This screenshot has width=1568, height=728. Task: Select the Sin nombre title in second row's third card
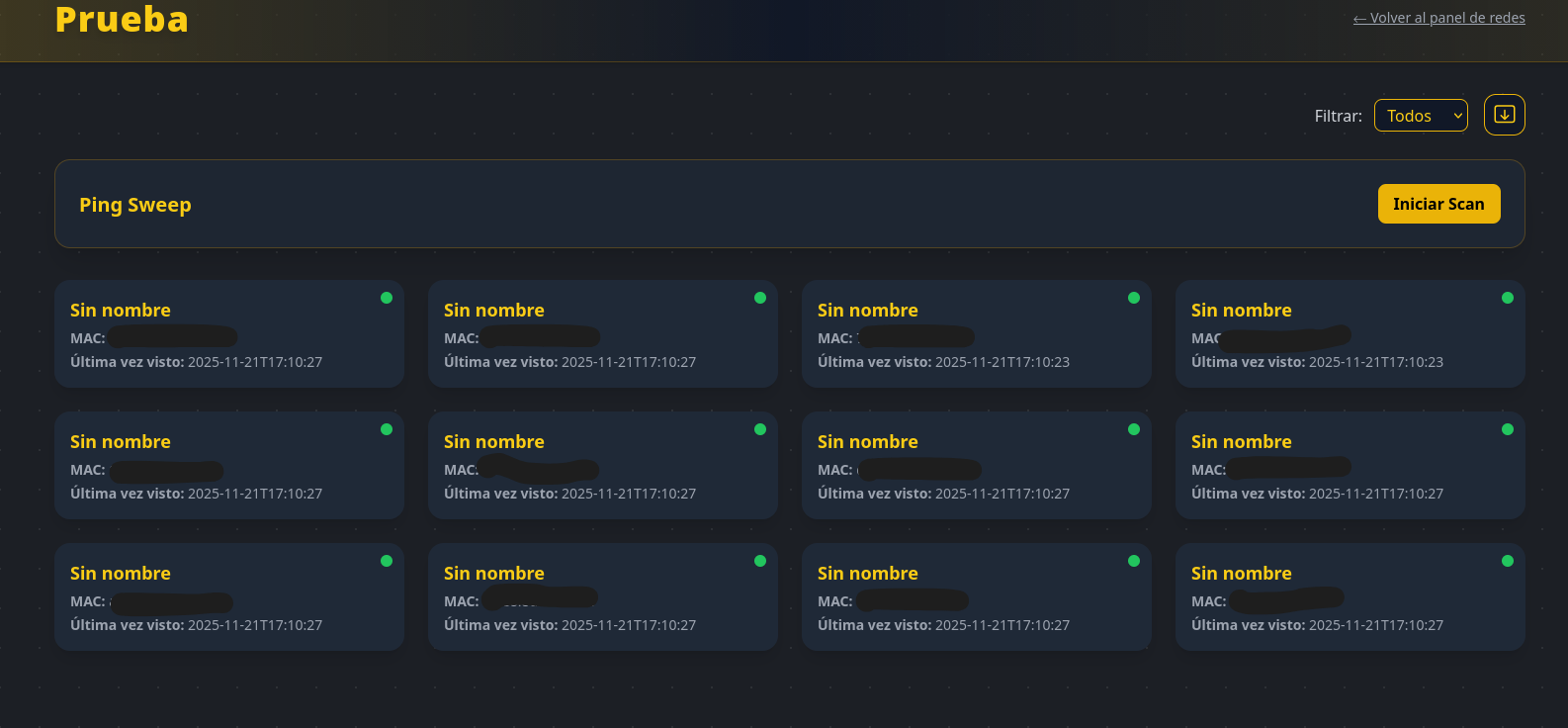click(x=868, y=442)
